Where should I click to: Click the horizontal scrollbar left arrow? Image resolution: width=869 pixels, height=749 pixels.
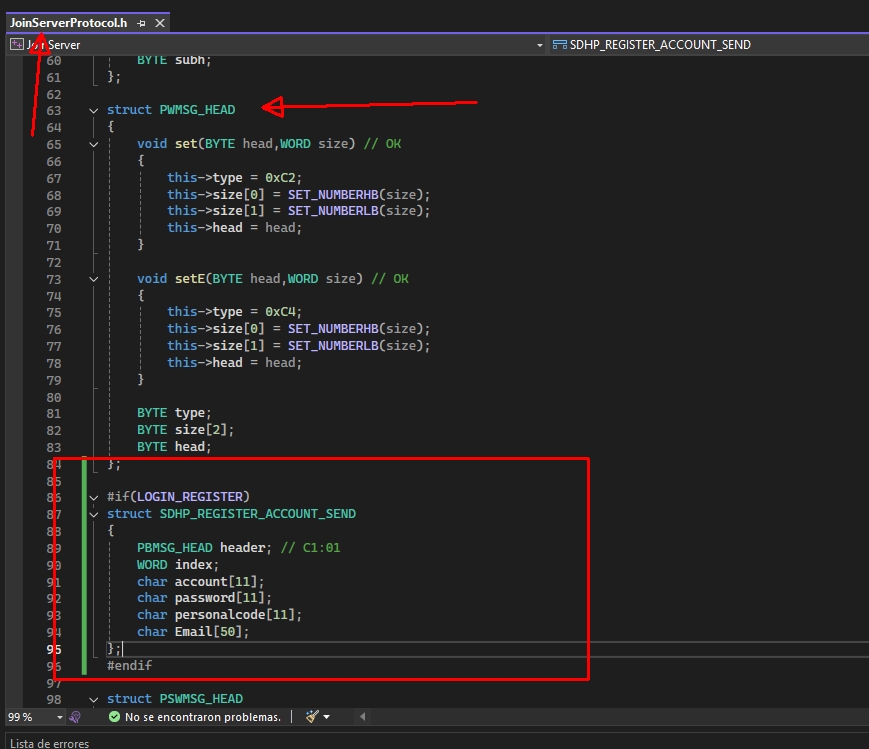point(362,717)
